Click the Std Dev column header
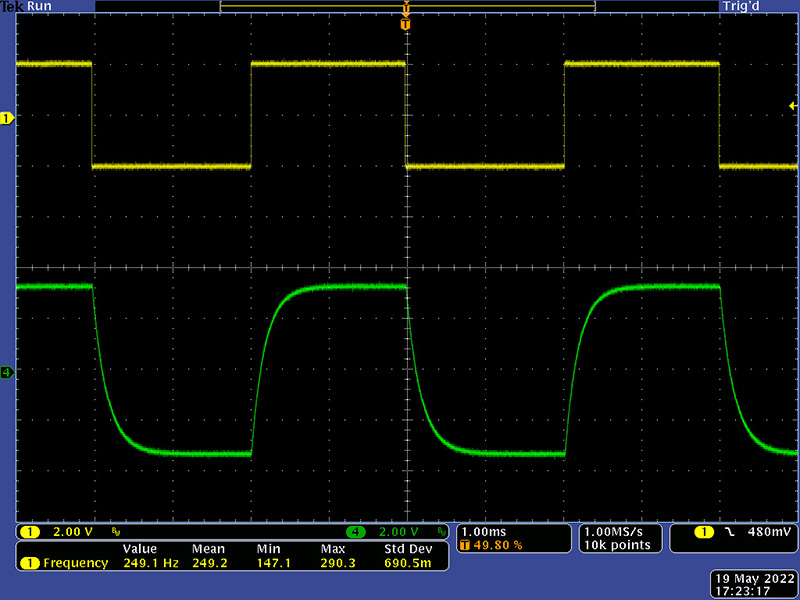 407,549
